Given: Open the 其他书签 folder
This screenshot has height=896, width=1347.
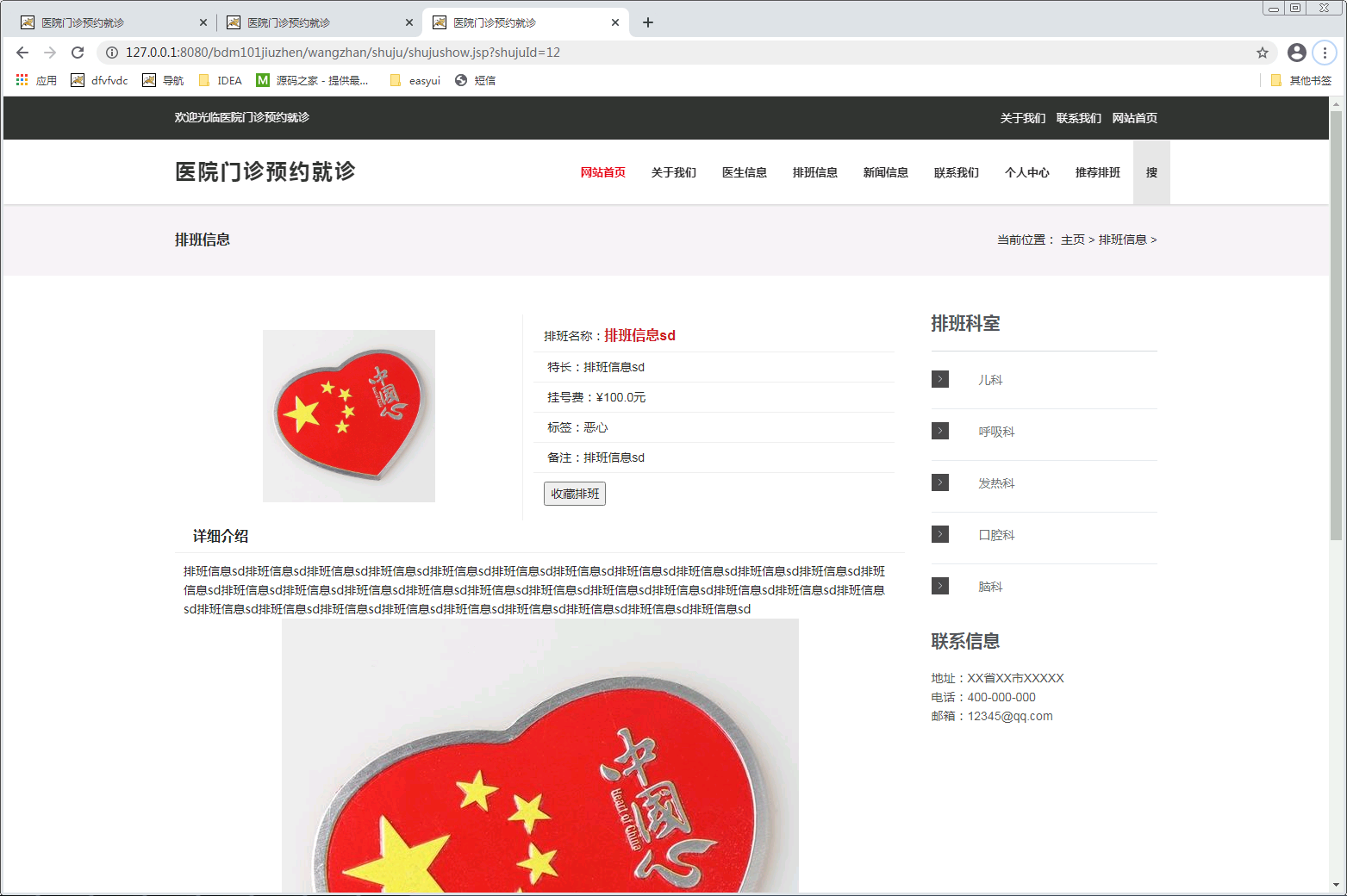Looking at the screenshot, I should [x=1301, y=80].
